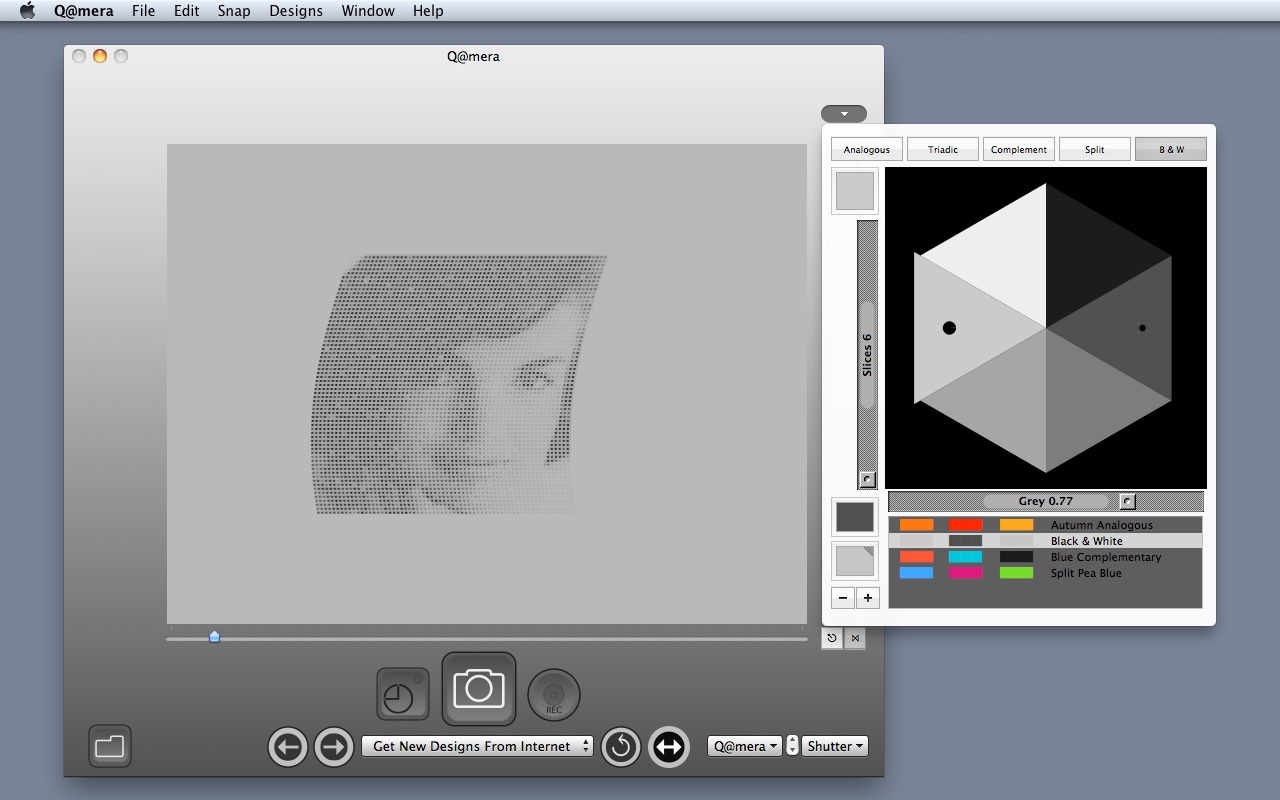Toggle the horizontal flip mirror button
Screen dimensions: 1280x800
coord(669,747)
